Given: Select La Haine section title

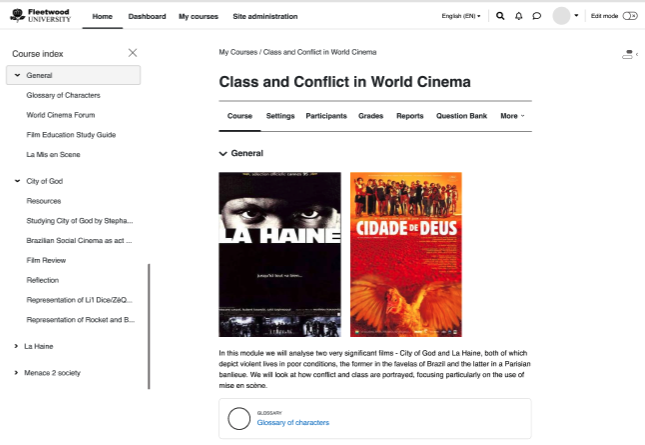Looking at the screenshot, I should tap(38, 346).
